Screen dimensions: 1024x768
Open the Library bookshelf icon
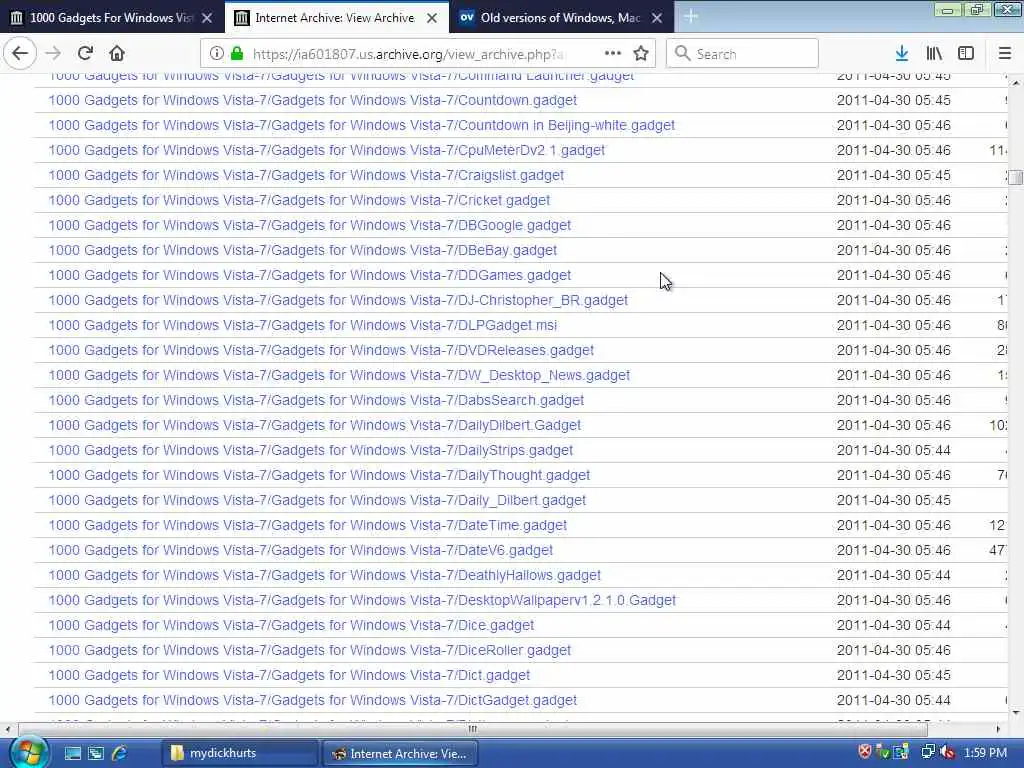pyautogui.click(x=934, y=54)
